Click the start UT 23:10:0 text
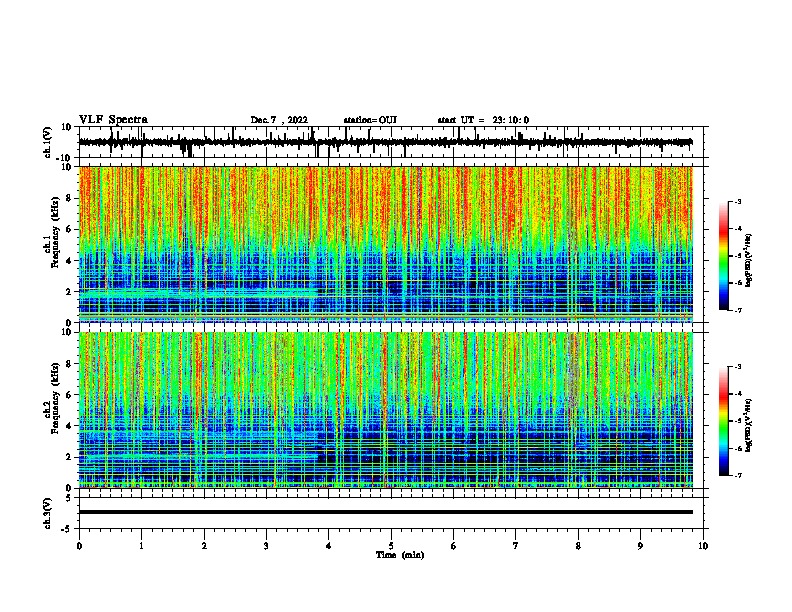Viewport: 792px width, 612px height. tap(483, 120)
